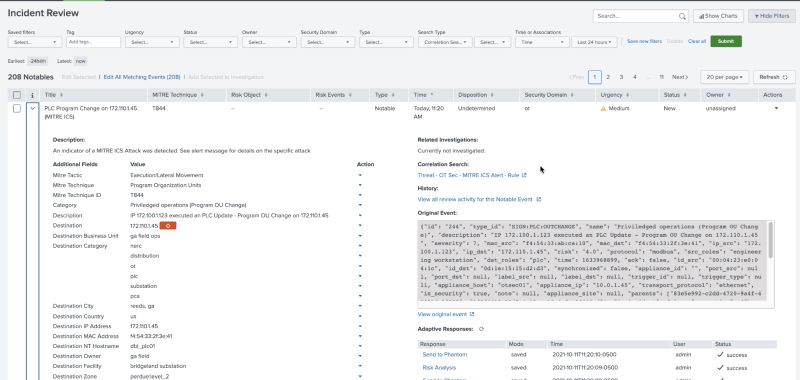
Task: Refresh Adaptive Responses with circular arrow icon
Action: (x=481, y=329)
